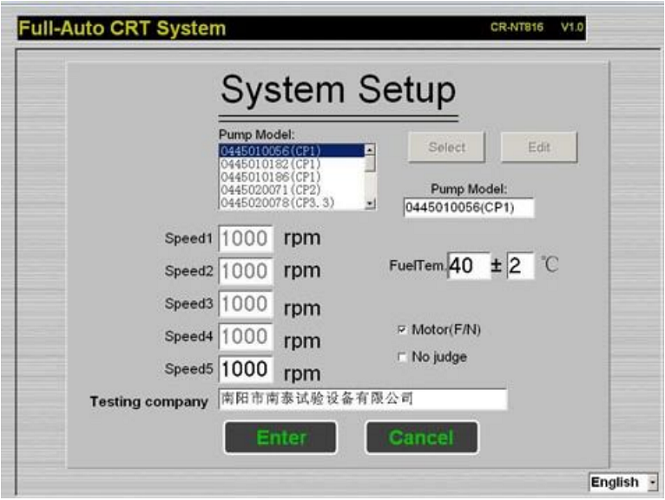Screen dimensions: 665x500
Task: Choose pump model 0445010186(CP1) from list
Action: (x=290, y=177)
